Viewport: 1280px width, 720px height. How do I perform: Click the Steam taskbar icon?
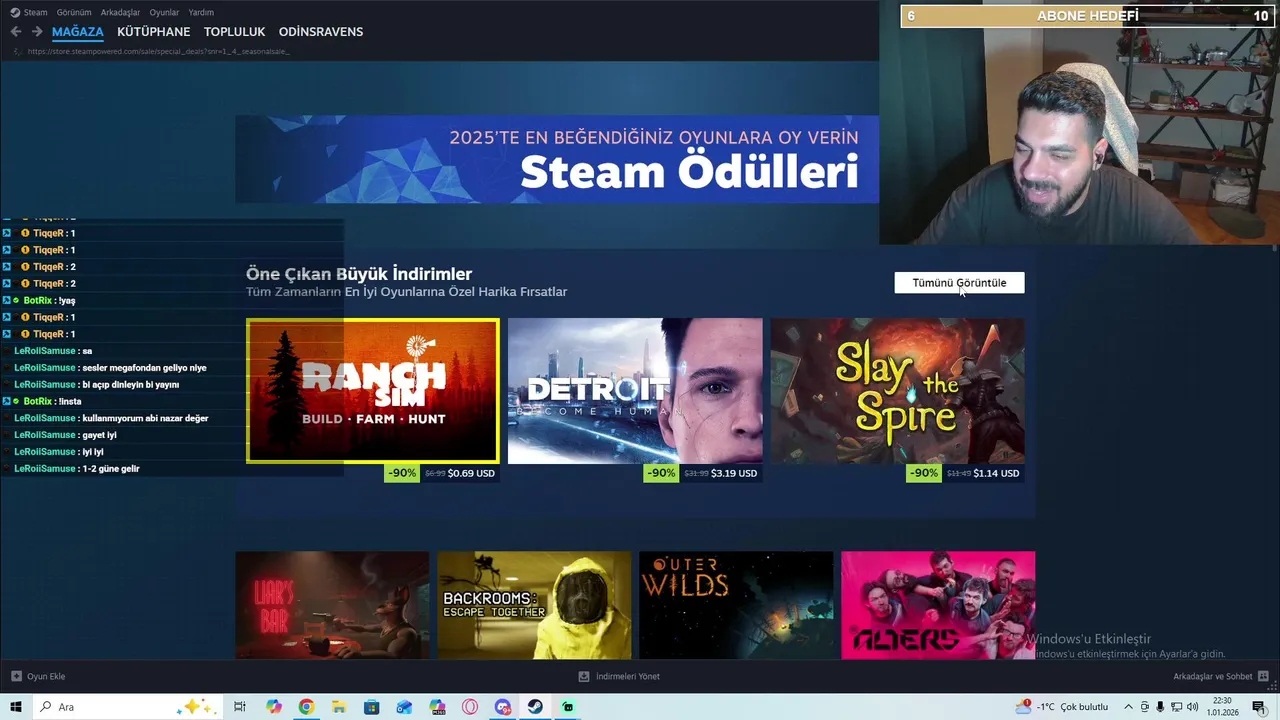(535, 707)
